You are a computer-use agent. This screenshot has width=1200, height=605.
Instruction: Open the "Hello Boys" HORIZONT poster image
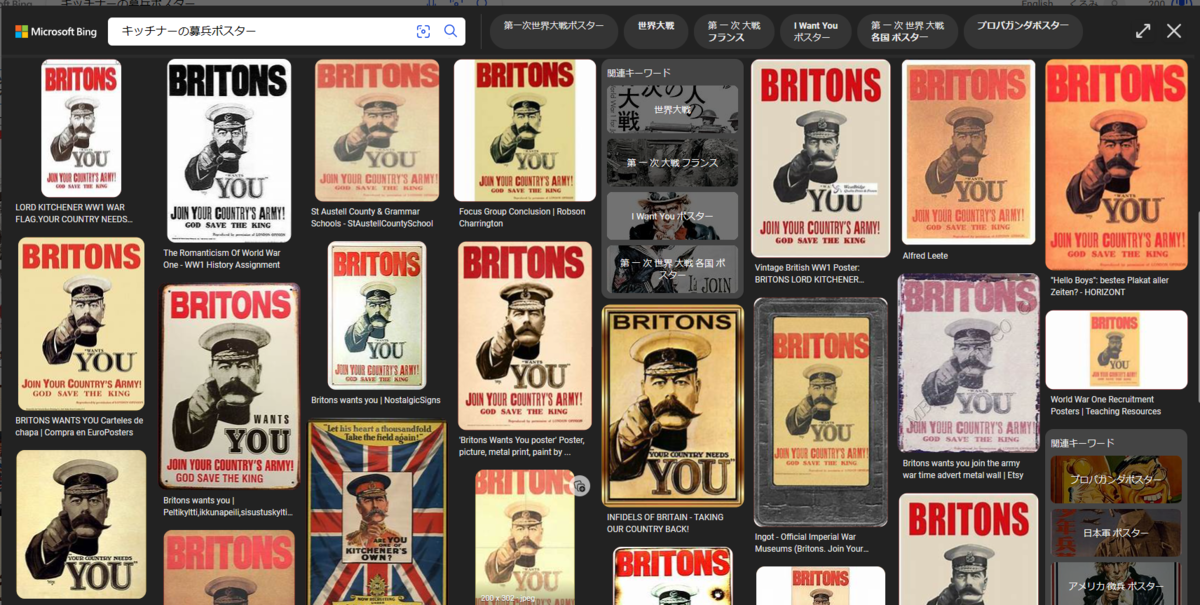tap(1116, 165)
